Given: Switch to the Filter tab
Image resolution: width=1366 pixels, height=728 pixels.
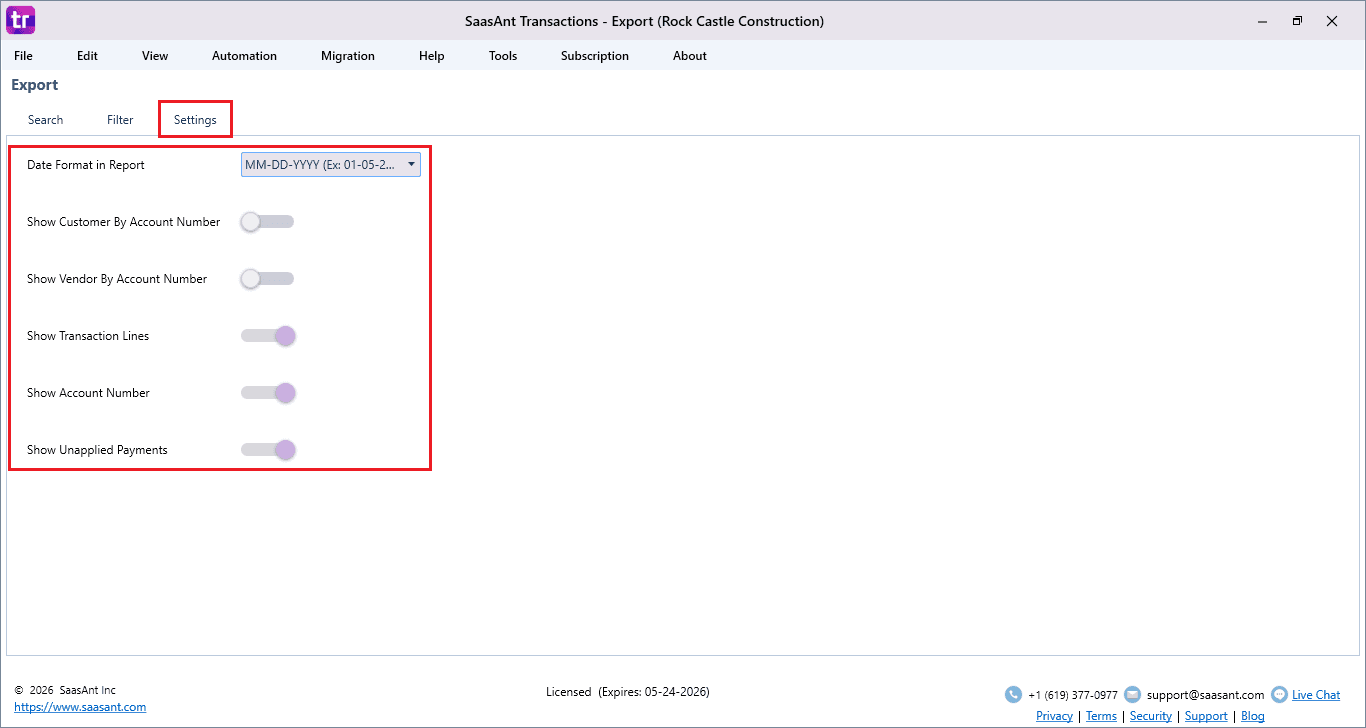Looking at the screenshot, I should click(120, 120).
